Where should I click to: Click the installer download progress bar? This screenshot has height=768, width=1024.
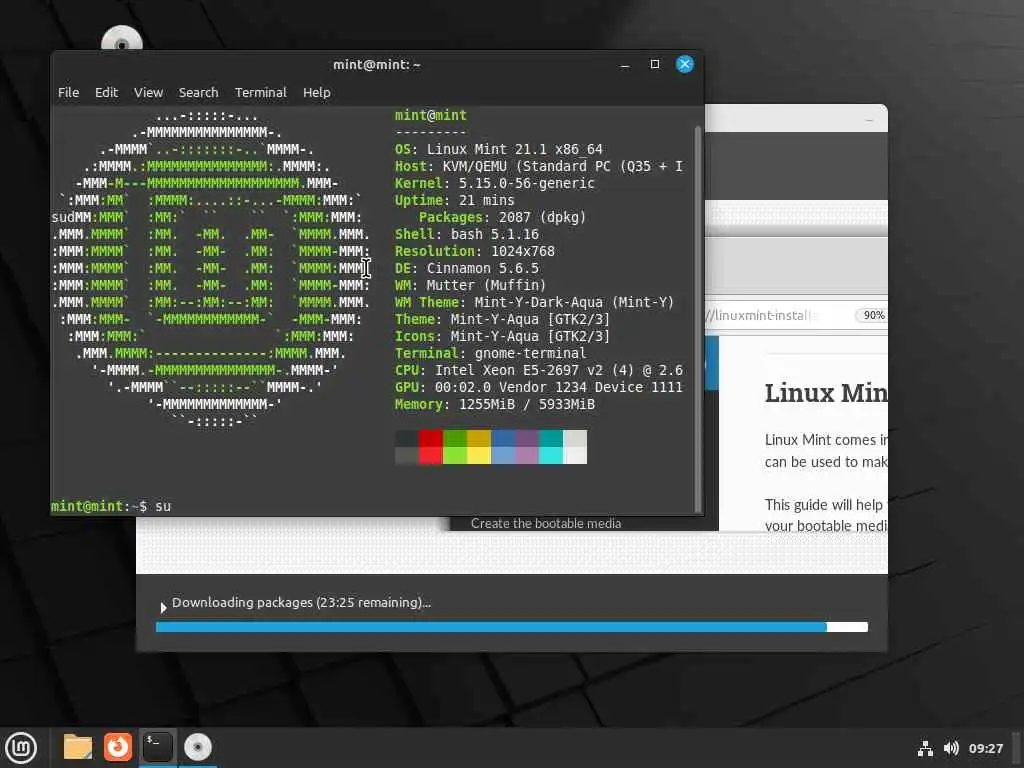coord(512,627)
